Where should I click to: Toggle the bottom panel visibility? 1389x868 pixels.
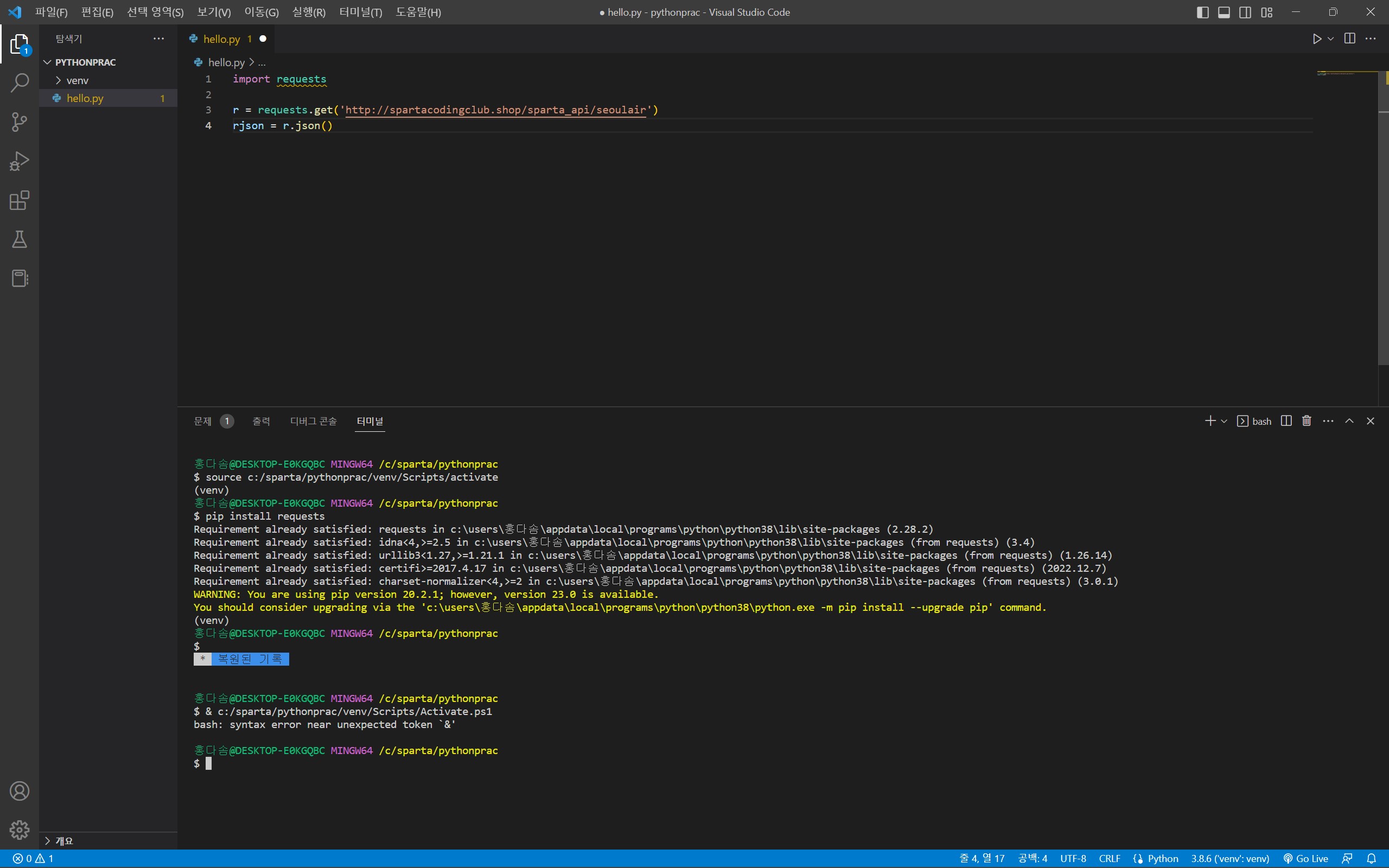[1224, 12]
